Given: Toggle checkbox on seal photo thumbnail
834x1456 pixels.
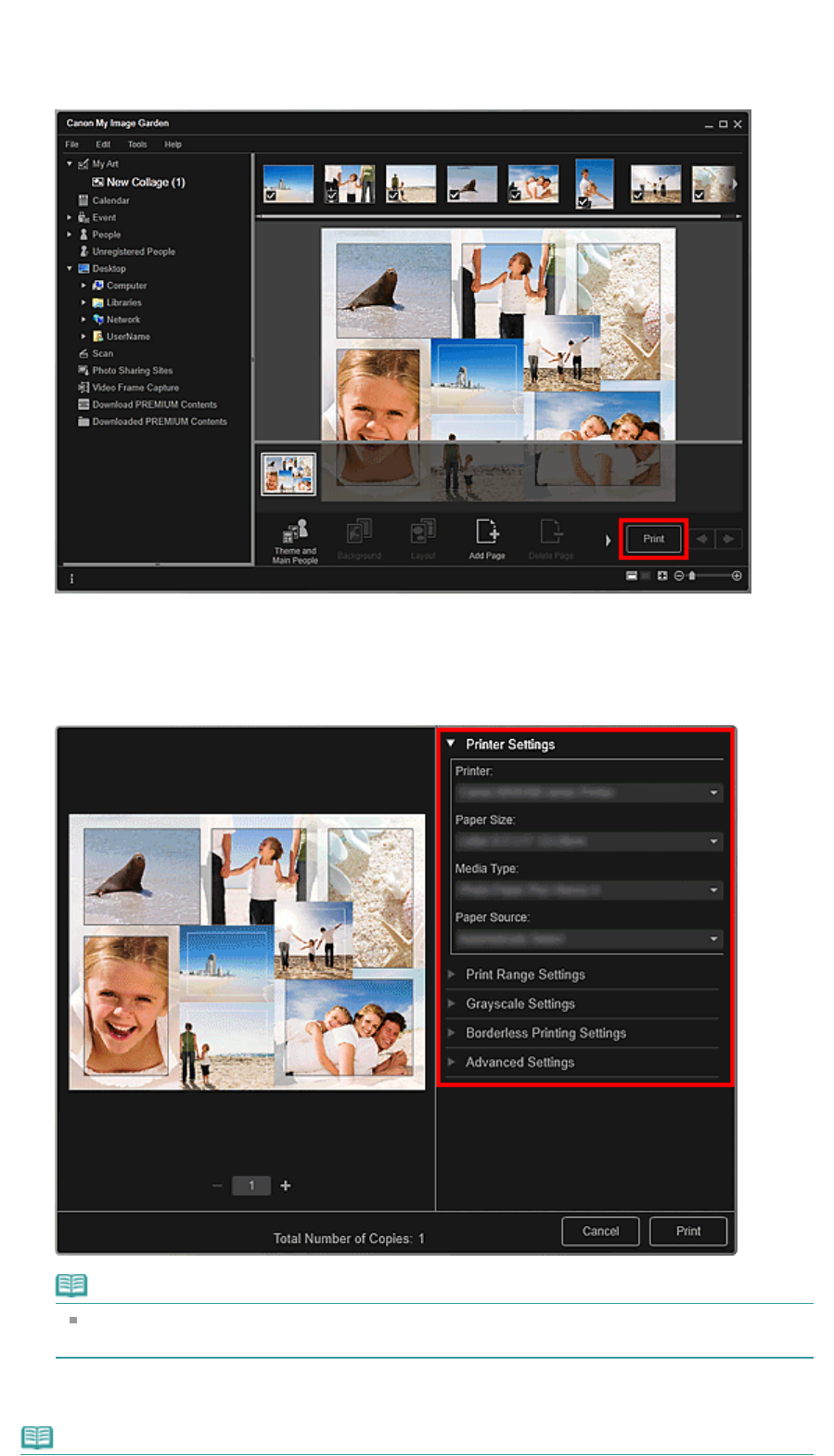Looking at the screenshot, I should 455,196.
